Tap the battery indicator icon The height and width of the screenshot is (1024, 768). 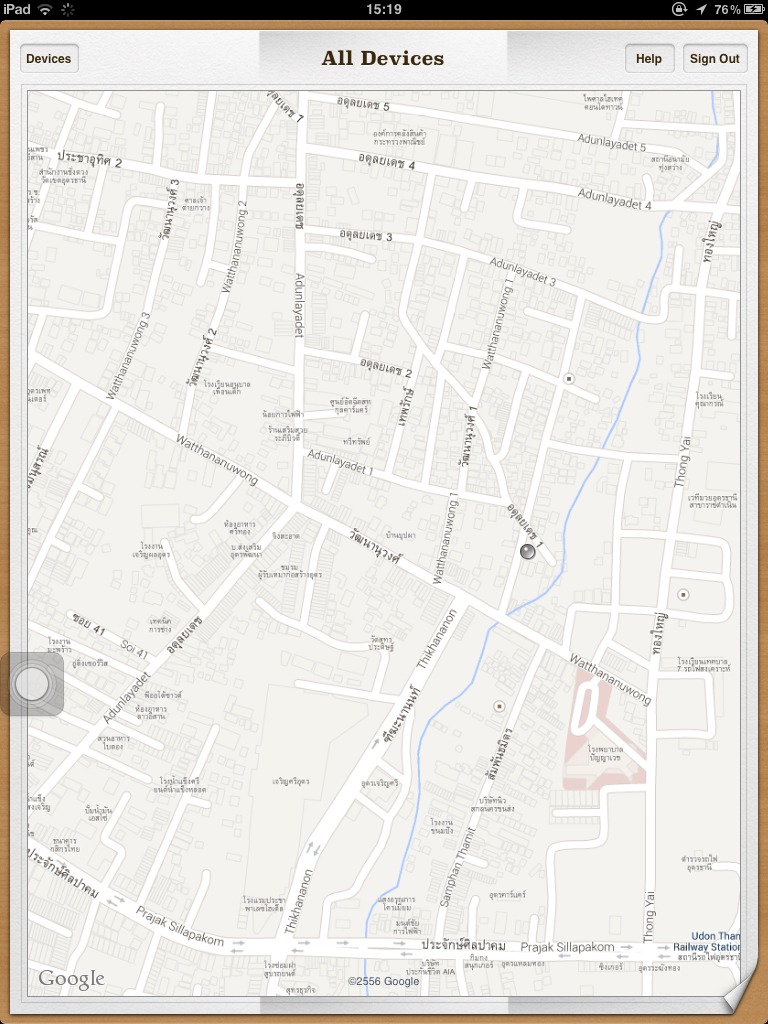point(754,9)
